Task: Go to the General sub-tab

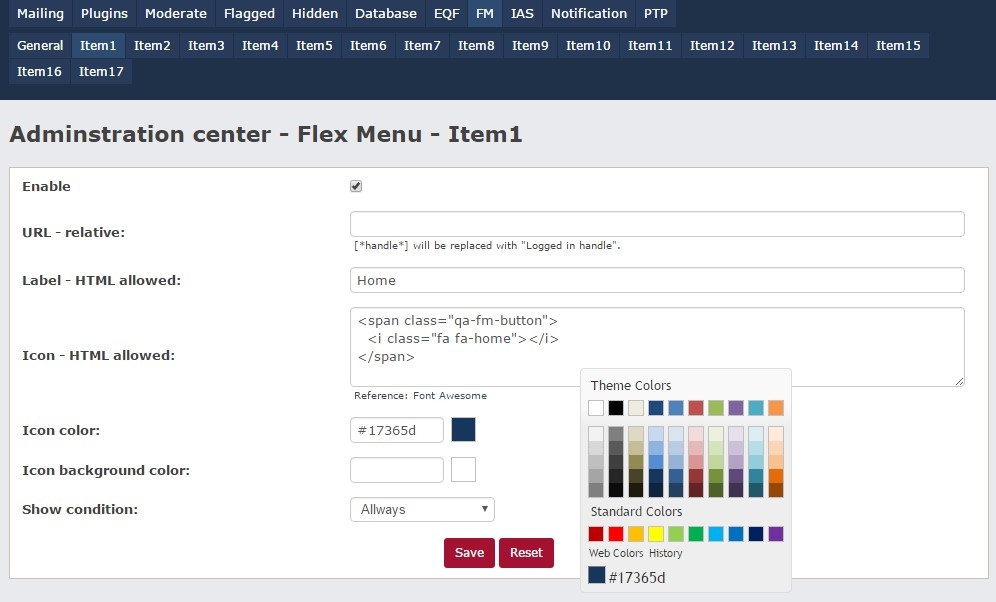Action: 40,46
